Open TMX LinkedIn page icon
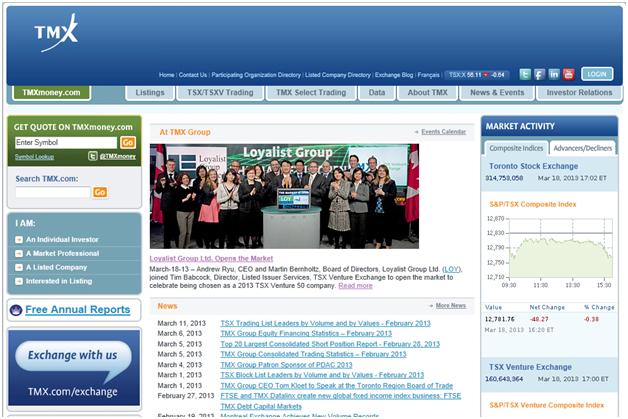628x419 pixels. pyautogui.click(x=554, y=74)
